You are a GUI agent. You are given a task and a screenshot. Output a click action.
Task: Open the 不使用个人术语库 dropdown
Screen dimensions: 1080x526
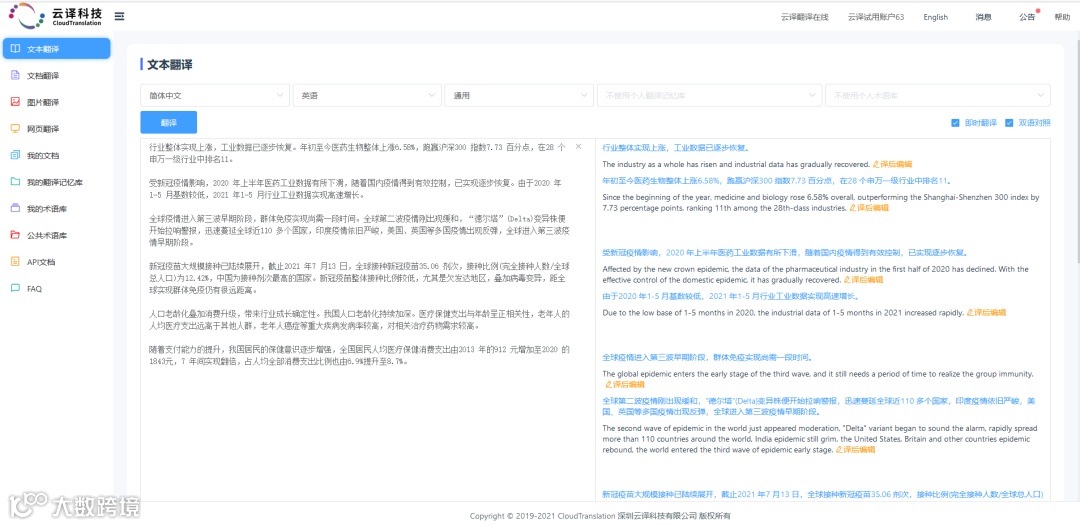[x=937, y=95]
